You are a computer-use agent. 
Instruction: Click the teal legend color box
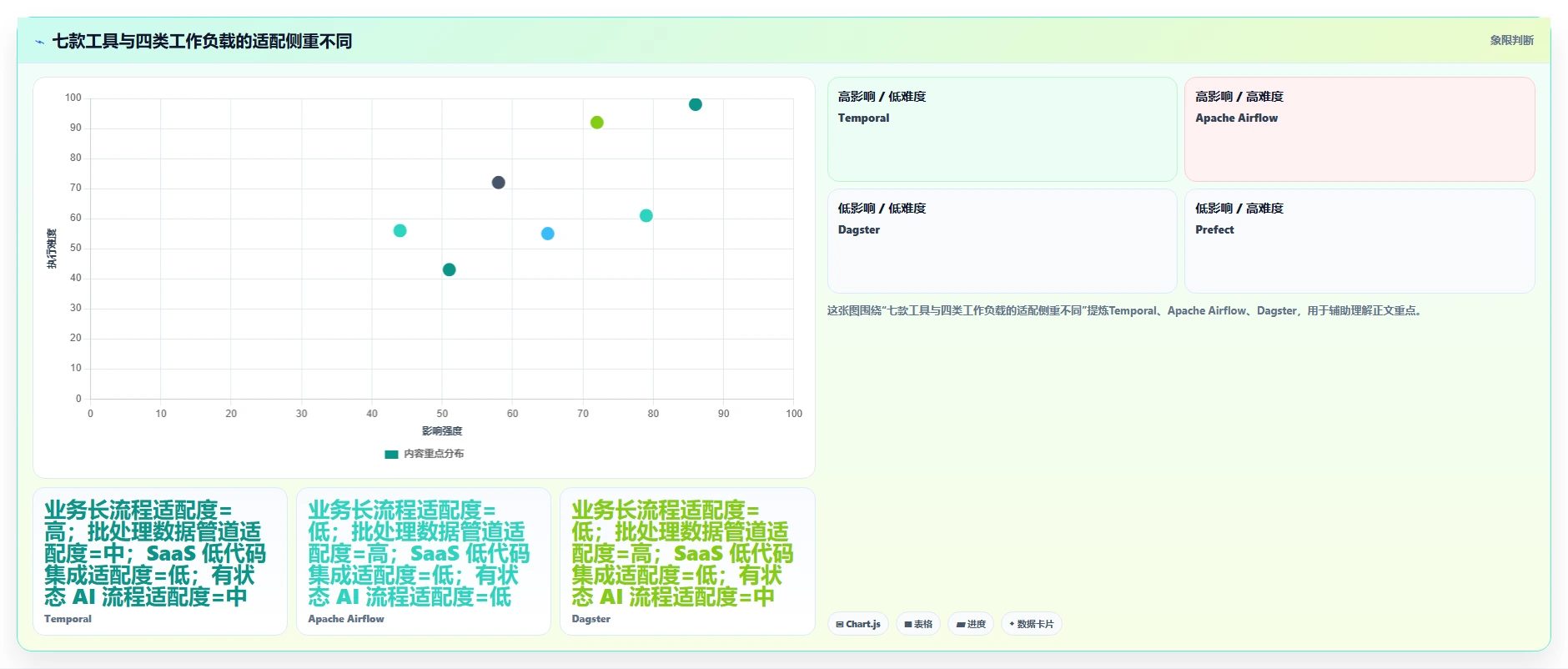point(391,455)
